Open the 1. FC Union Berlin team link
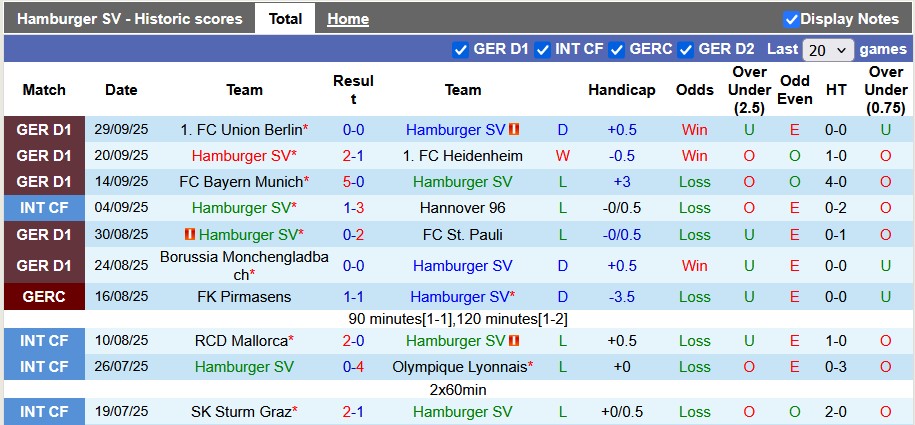This screenshot has height=425, width=915. 240,130
